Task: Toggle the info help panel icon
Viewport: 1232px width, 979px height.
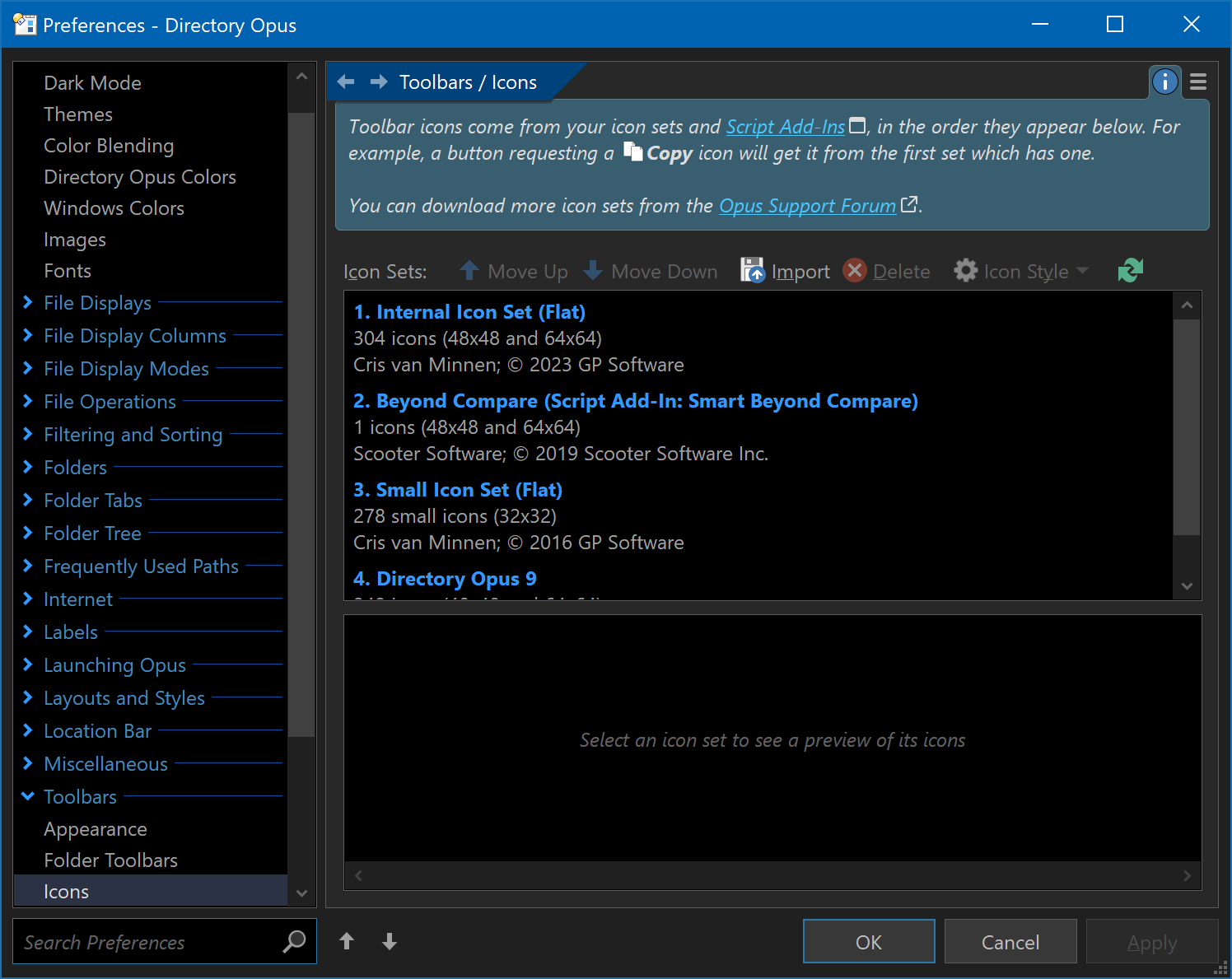Action: pyautogui.click(x=1164, y=82)
